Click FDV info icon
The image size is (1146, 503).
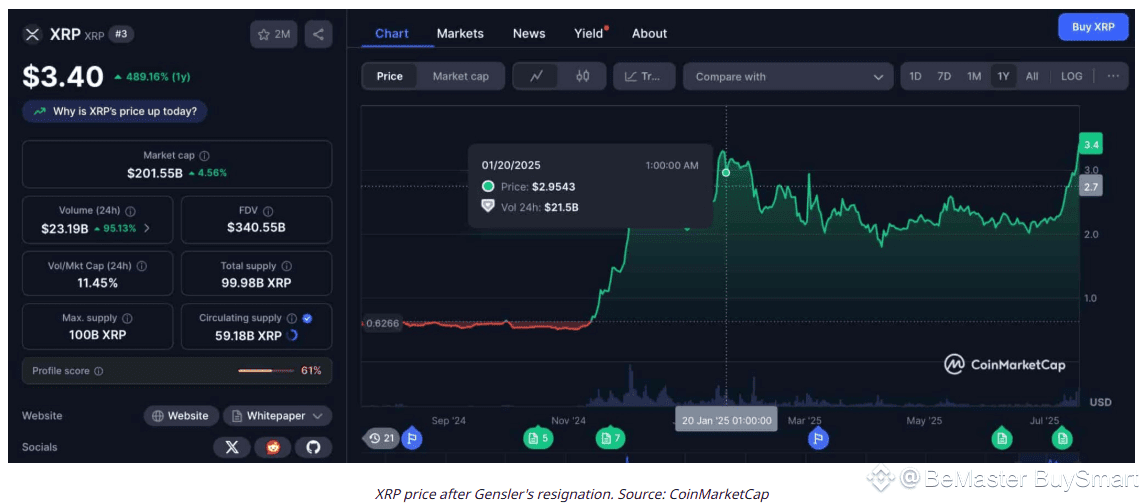(x=269, y=211)
